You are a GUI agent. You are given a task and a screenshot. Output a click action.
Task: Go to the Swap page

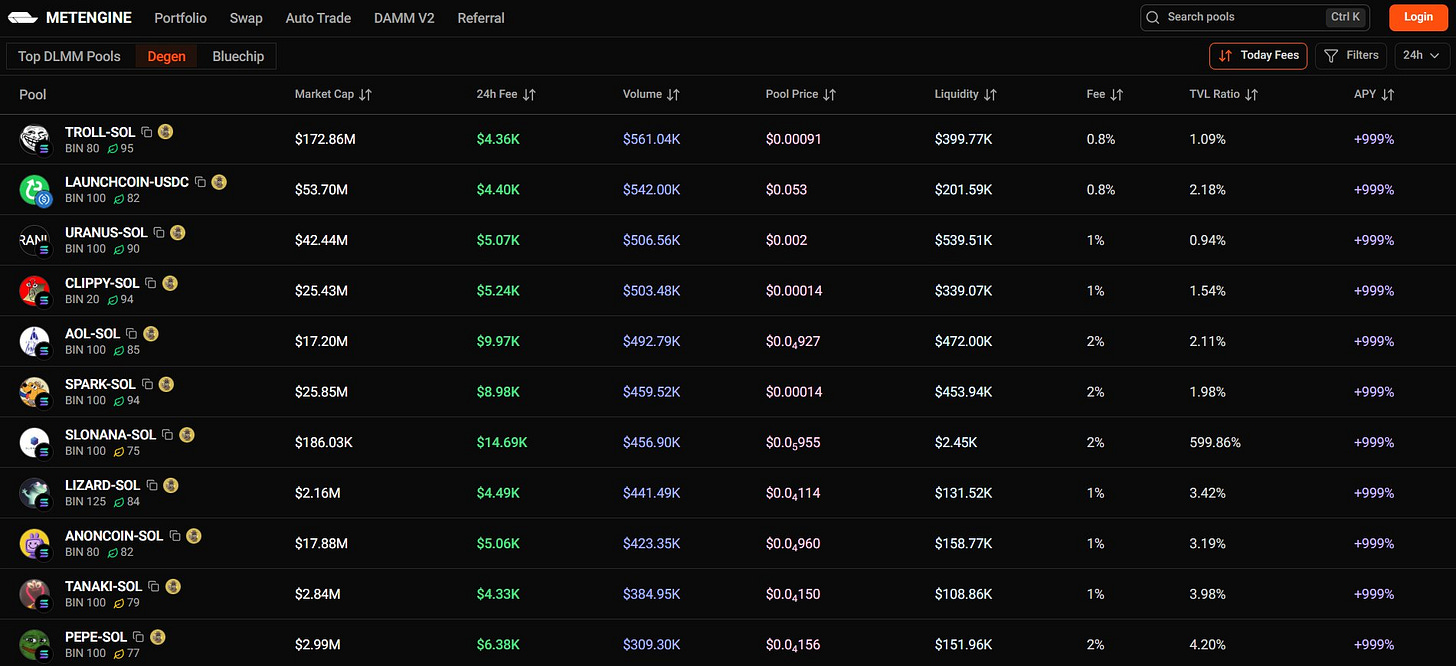(x=246, y=18)
